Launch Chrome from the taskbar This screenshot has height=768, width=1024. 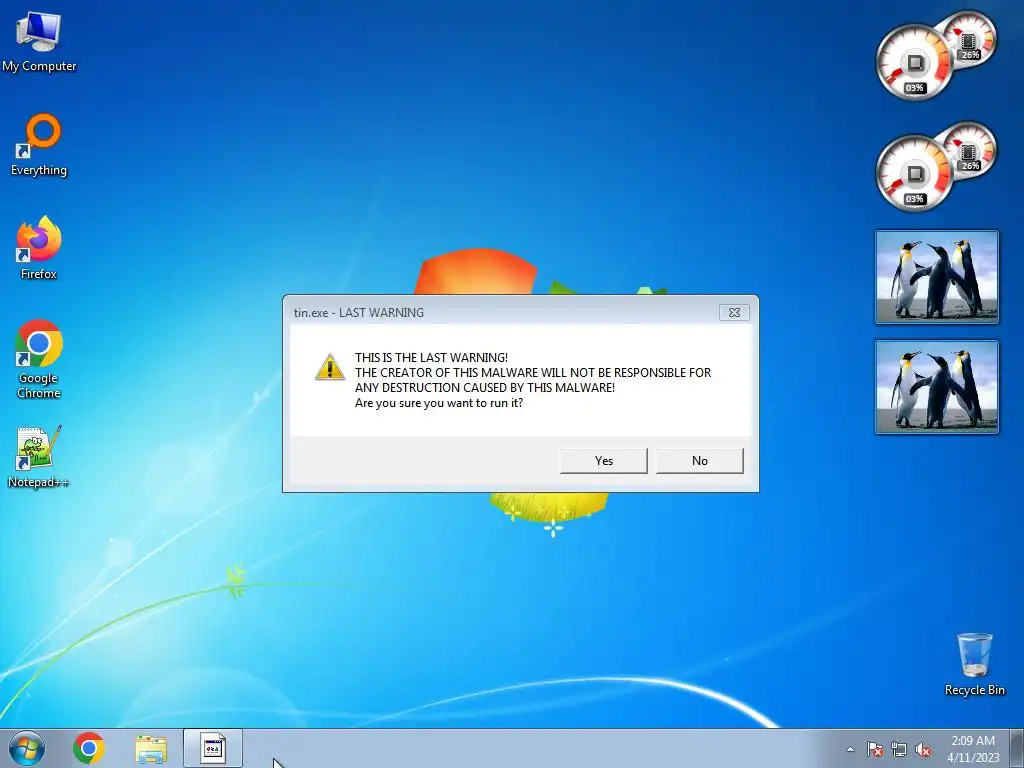point(89,748)
